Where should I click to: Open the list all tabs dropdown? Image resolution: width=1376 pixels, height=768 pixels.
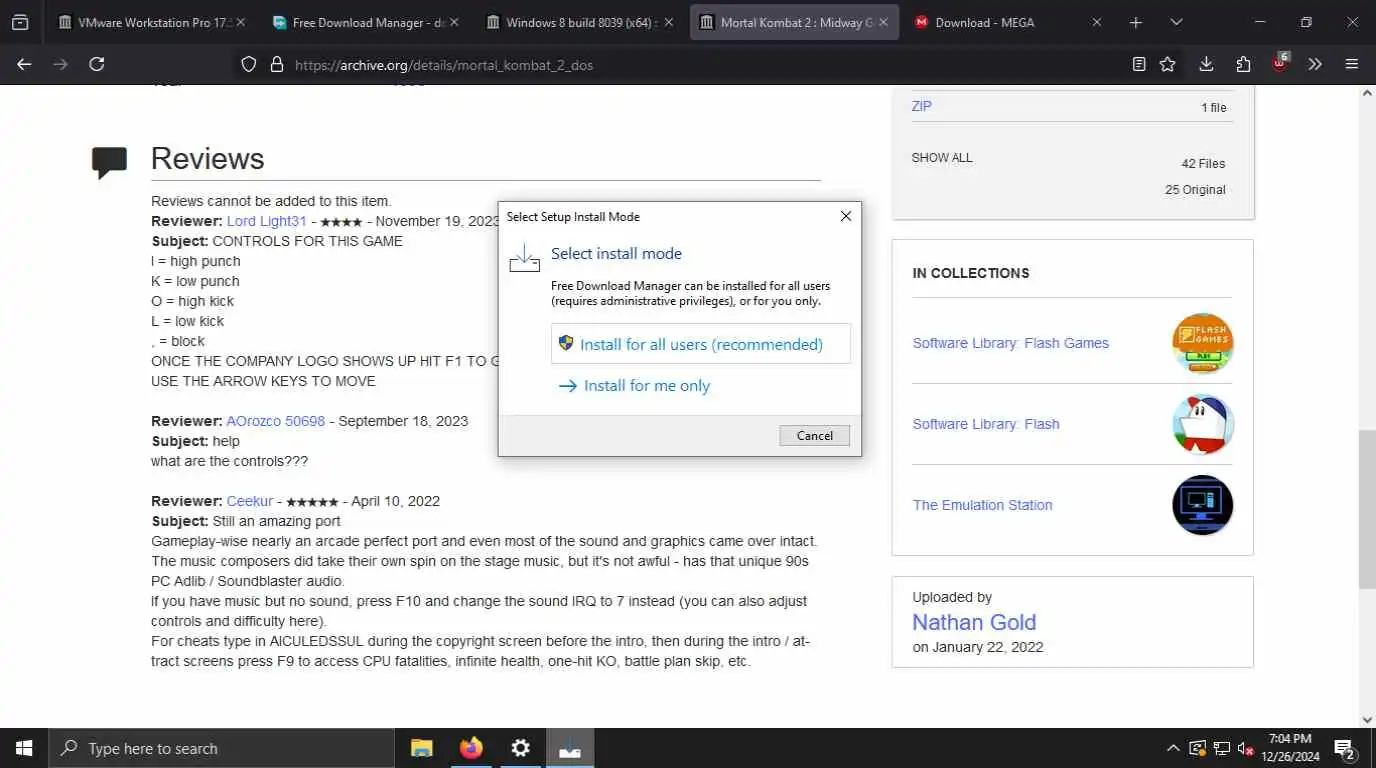click(1176, 22)
